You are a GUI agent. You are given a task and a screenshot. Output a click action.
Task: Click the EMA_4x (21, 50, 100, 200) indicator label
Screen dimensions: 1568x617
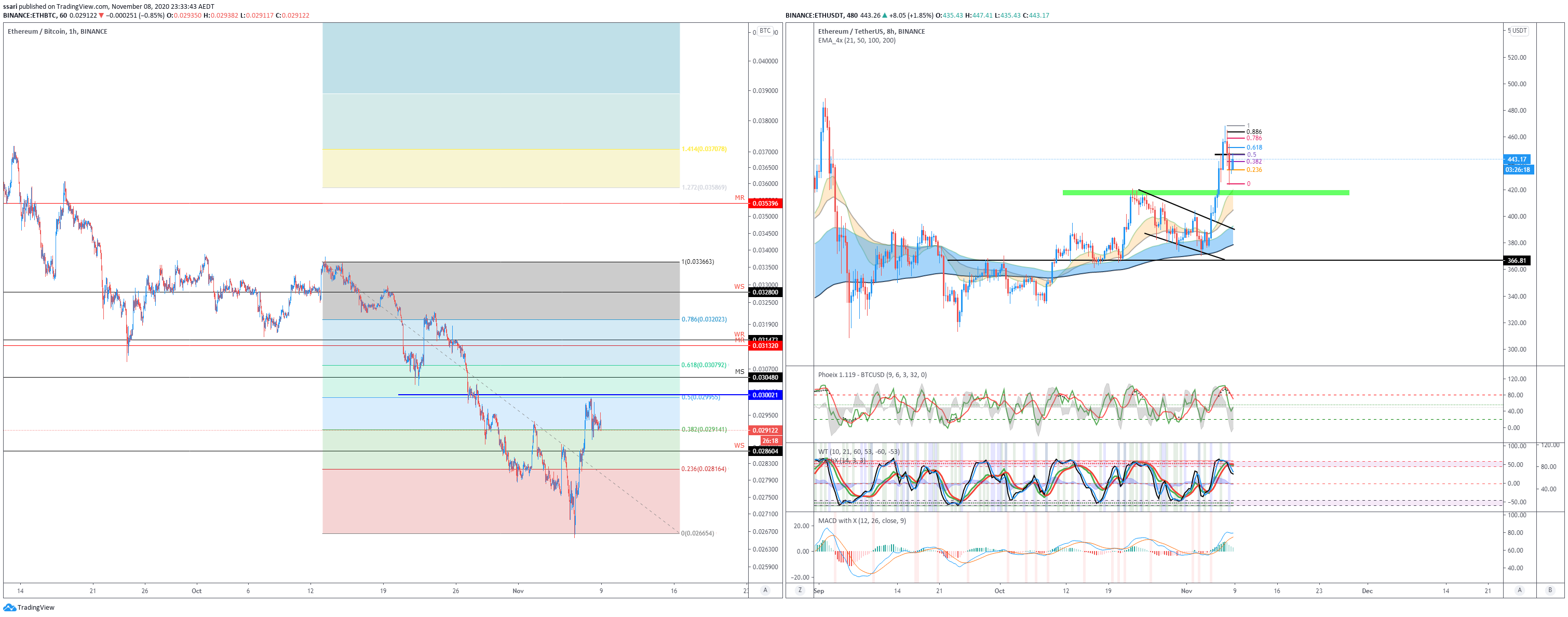(857, 41)
